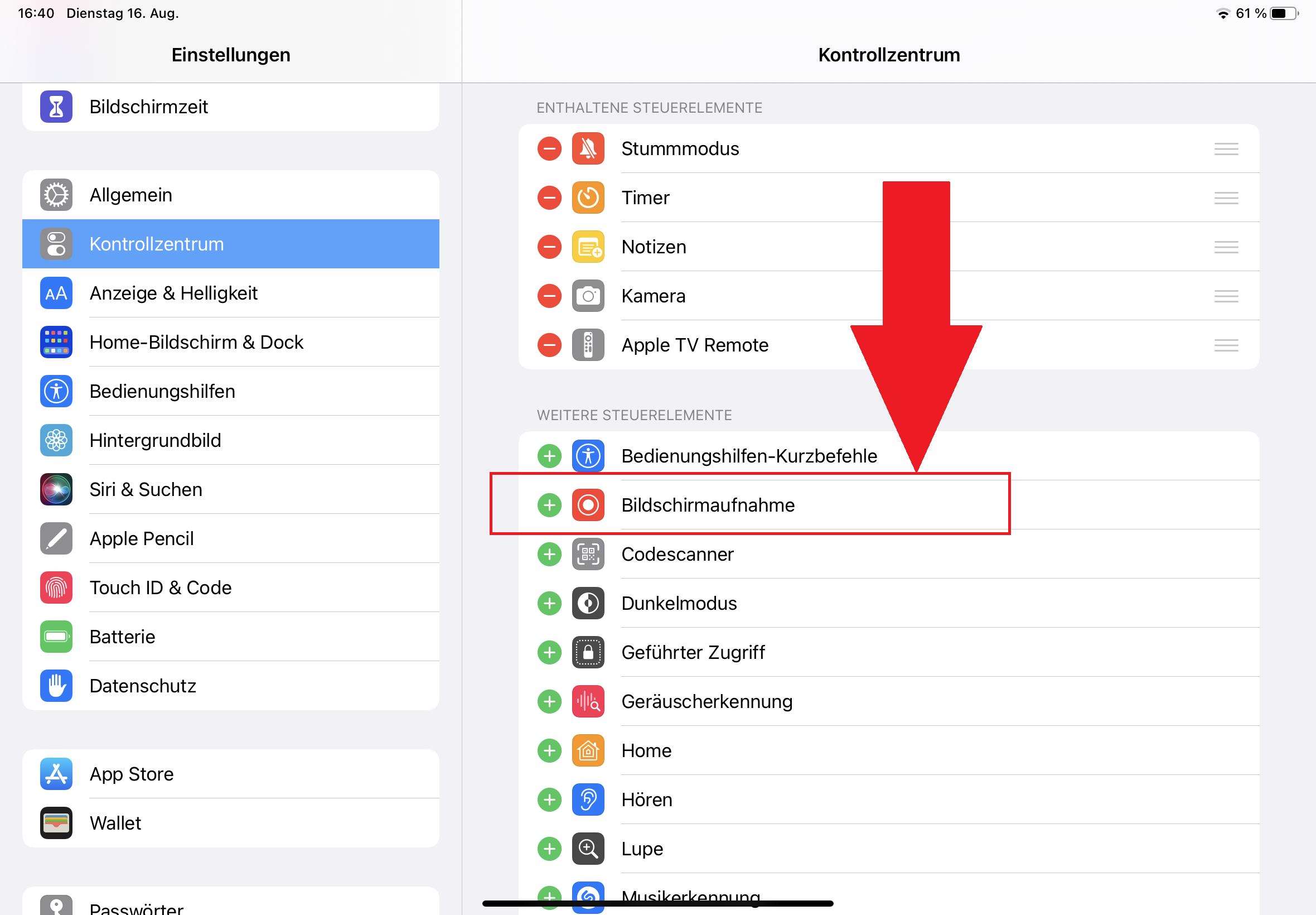The height and width of the screenshot is (915, 1316).
Task: Add Geführter Zugriff with green plus
Action: [549, 652]
